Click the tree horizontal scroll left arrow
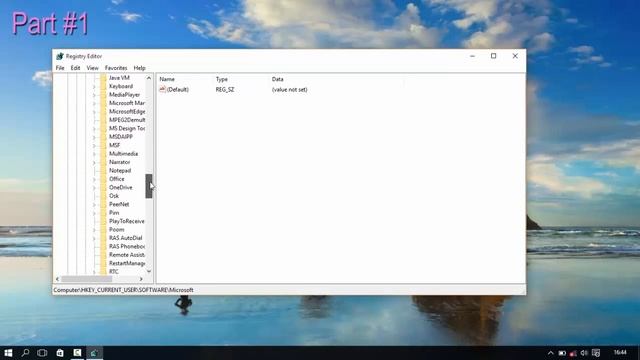Viewport: 640px width, 360px height. [x=57, y=279]
